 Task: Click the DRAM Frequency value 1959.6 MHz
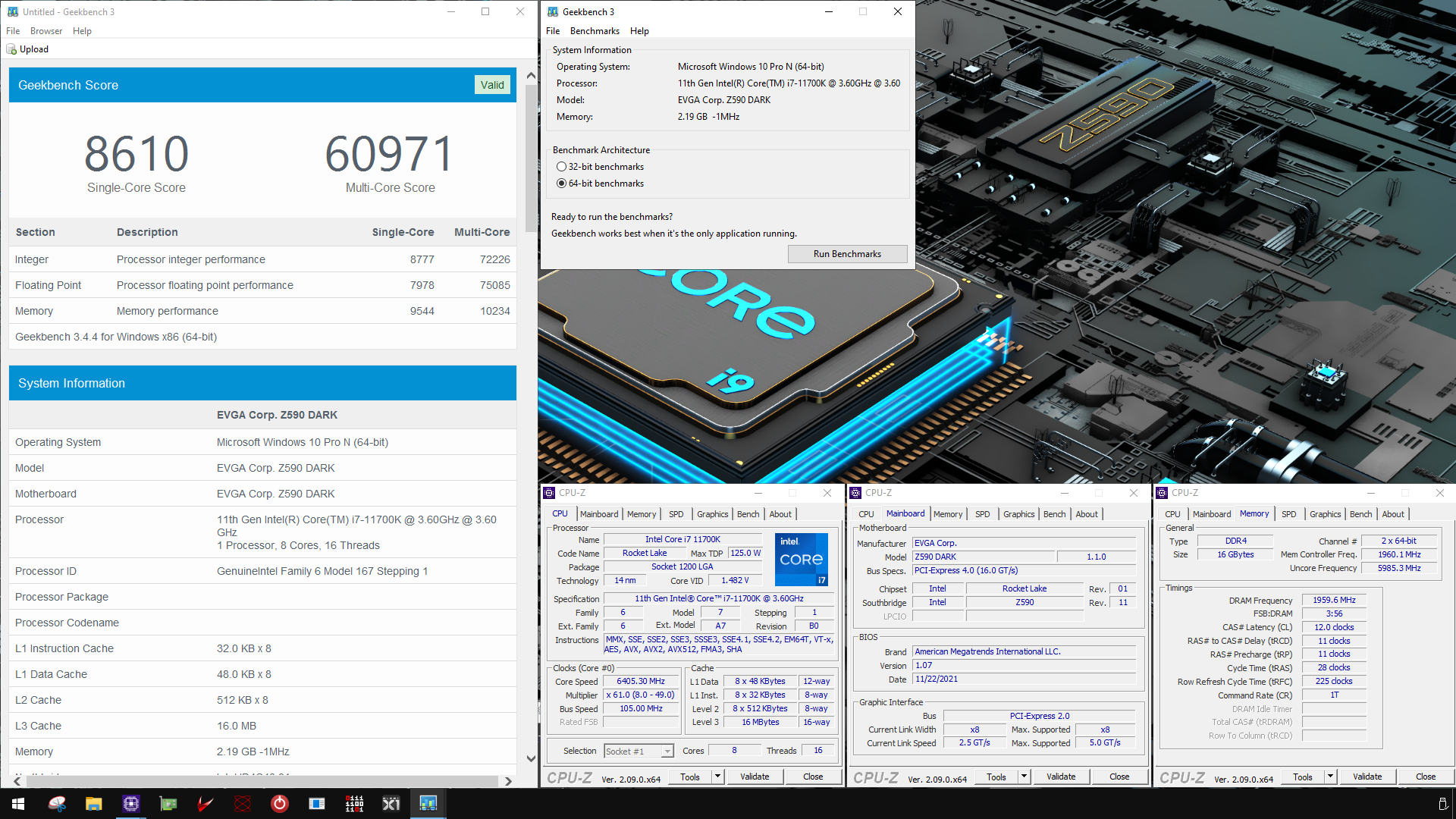tap(1334, 600)
